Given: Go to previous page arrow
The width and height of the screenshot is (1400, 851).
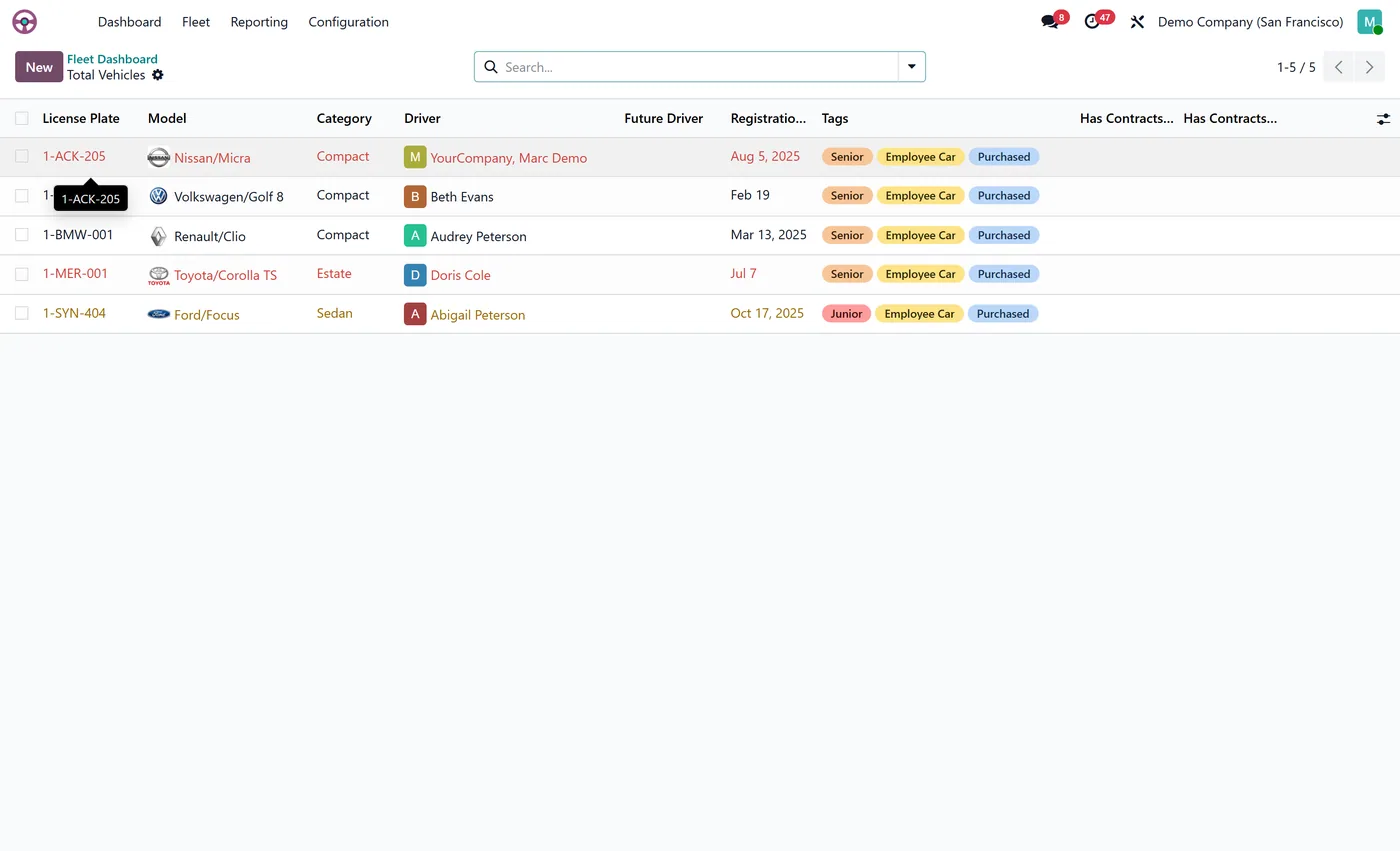Looking at the screenshot, I should (x=1339, y=67).
